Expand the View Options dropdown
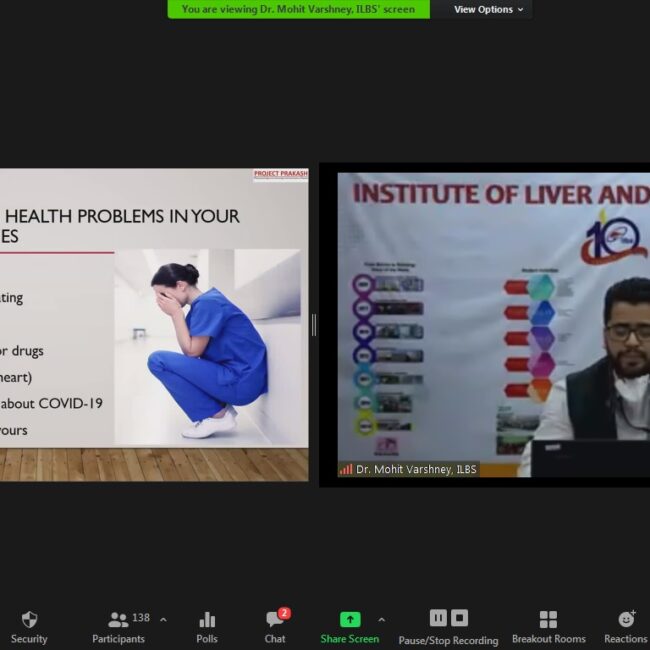The width and height of the screenshot is (650, 650). click(x=488, y=10)
